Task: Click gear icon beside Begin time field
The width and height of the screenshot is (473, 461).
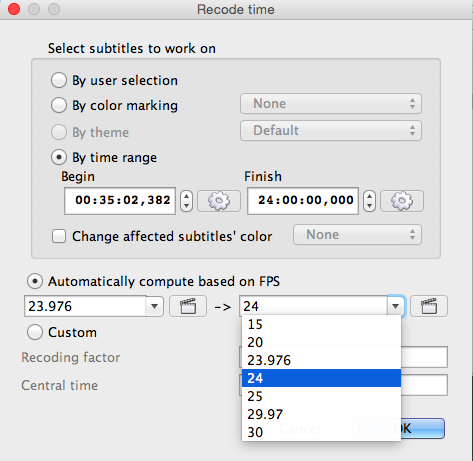Action: tap(219, 201)
